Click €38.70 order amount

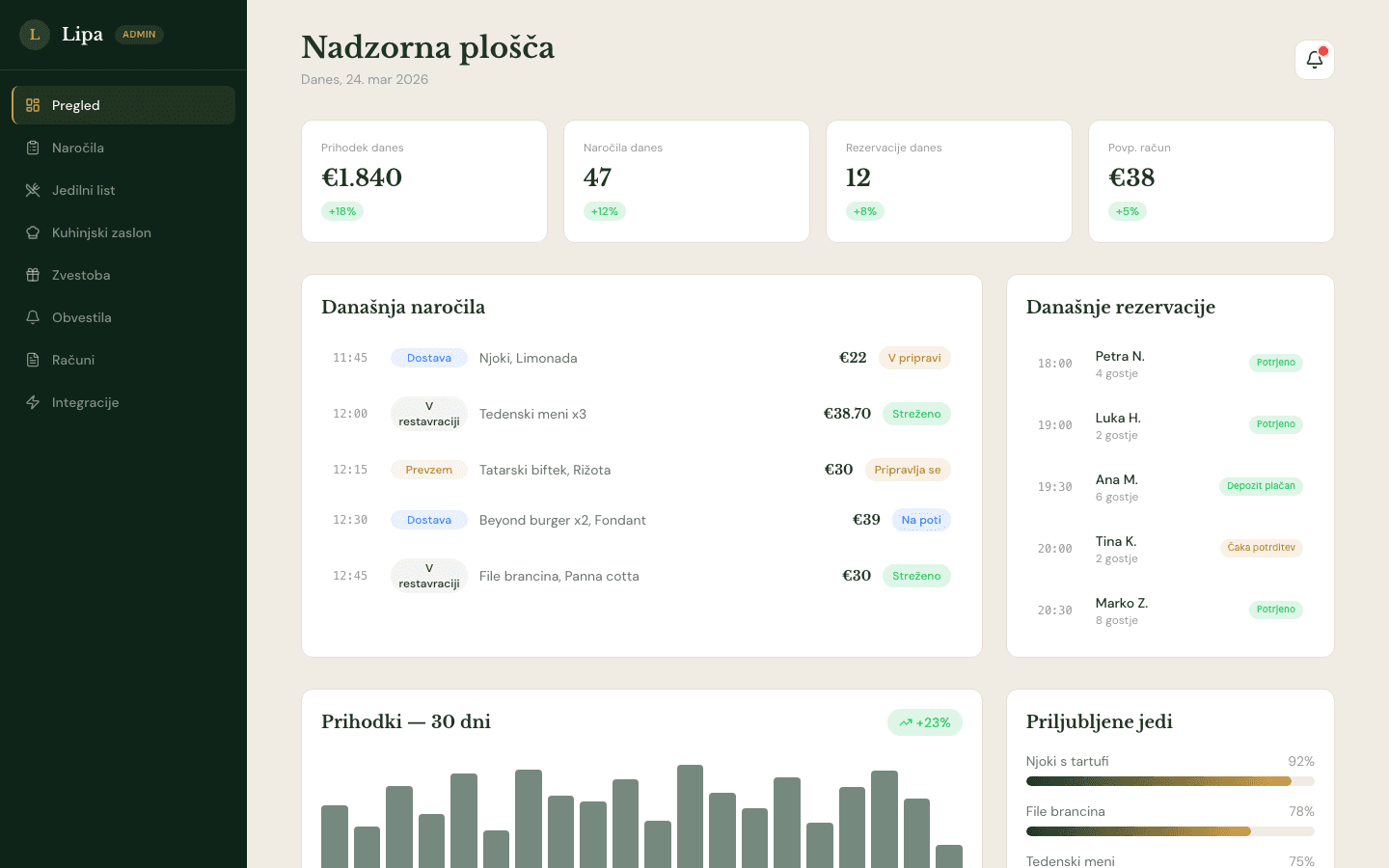tap(847, 414)
